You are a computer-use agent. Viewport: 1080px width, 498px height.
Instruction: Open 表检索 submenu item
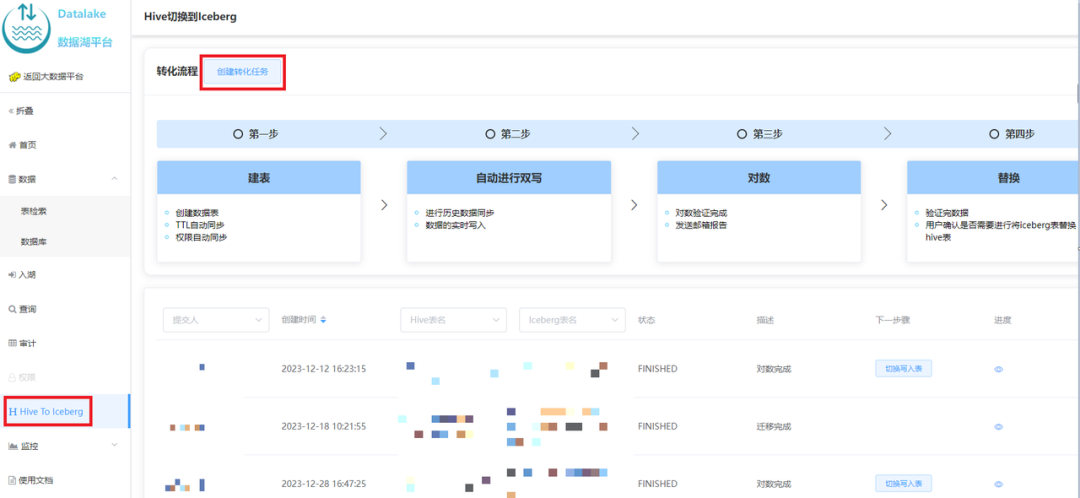(65, 211)
